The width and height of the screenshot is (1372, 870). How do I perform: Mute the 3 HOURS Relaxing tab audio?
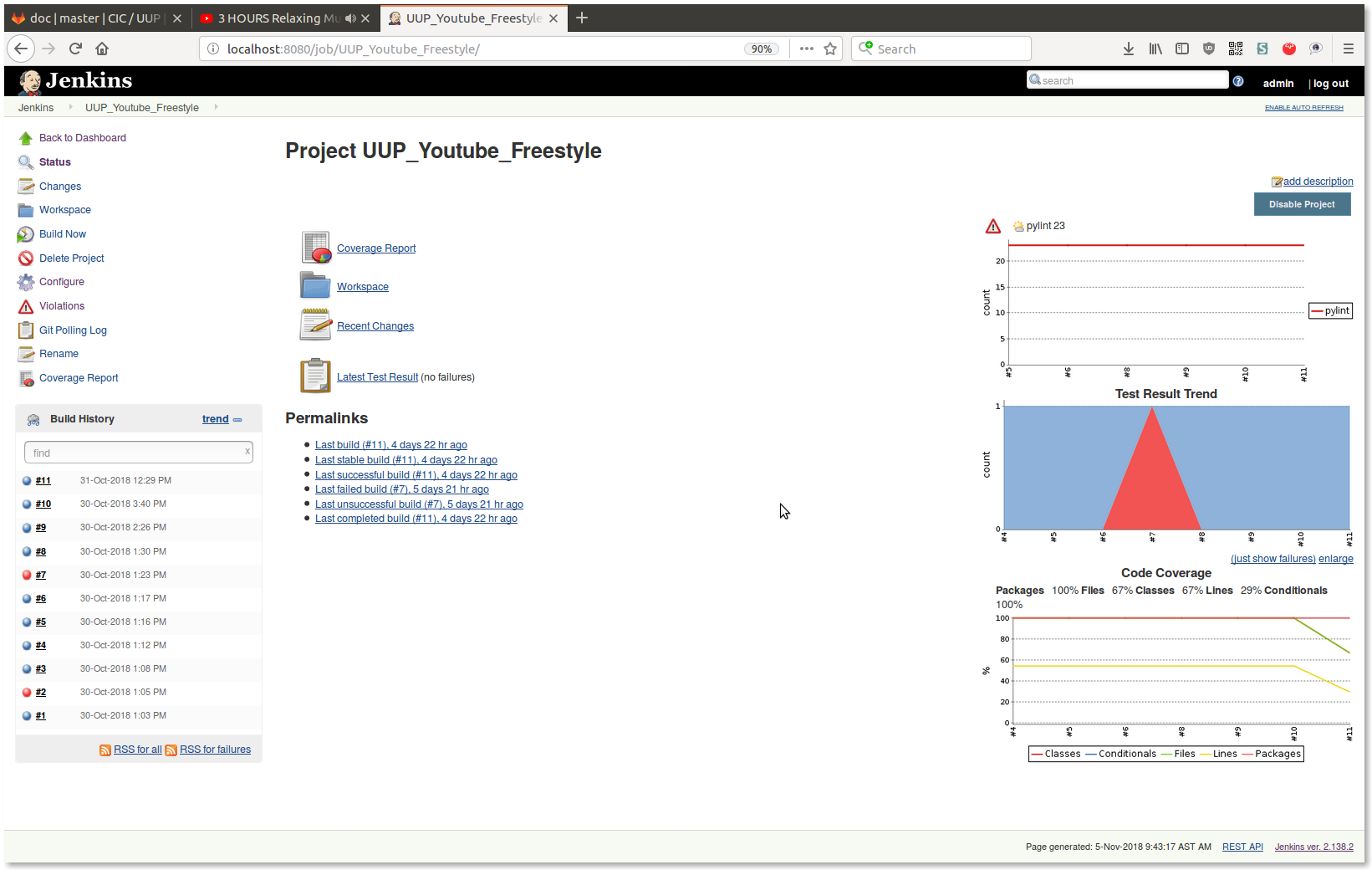350,18
